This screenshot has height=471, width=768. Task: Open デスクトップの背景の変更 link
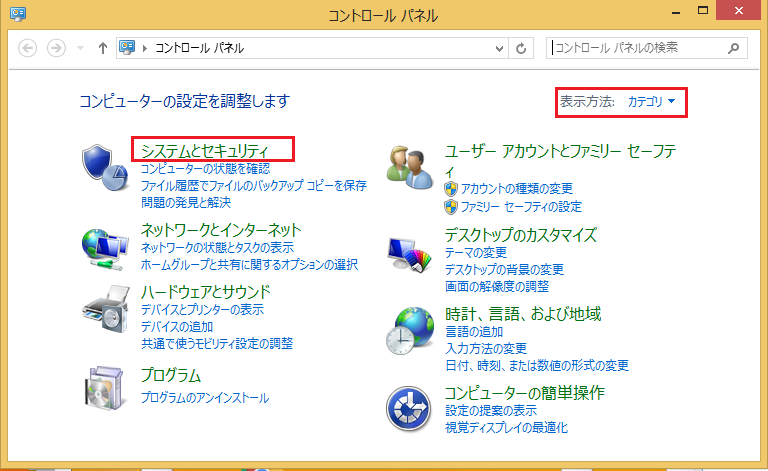[504, 270]
